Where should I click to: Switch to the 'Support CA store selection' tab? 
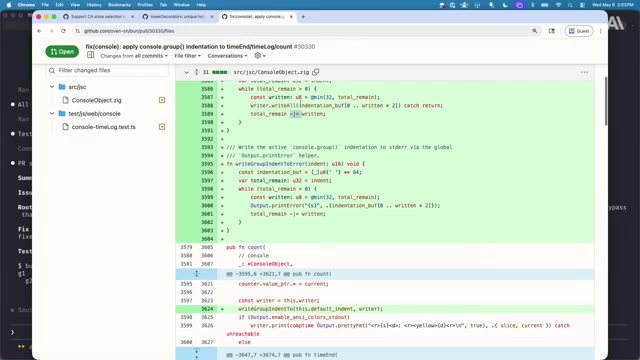(x=98, y=17)
